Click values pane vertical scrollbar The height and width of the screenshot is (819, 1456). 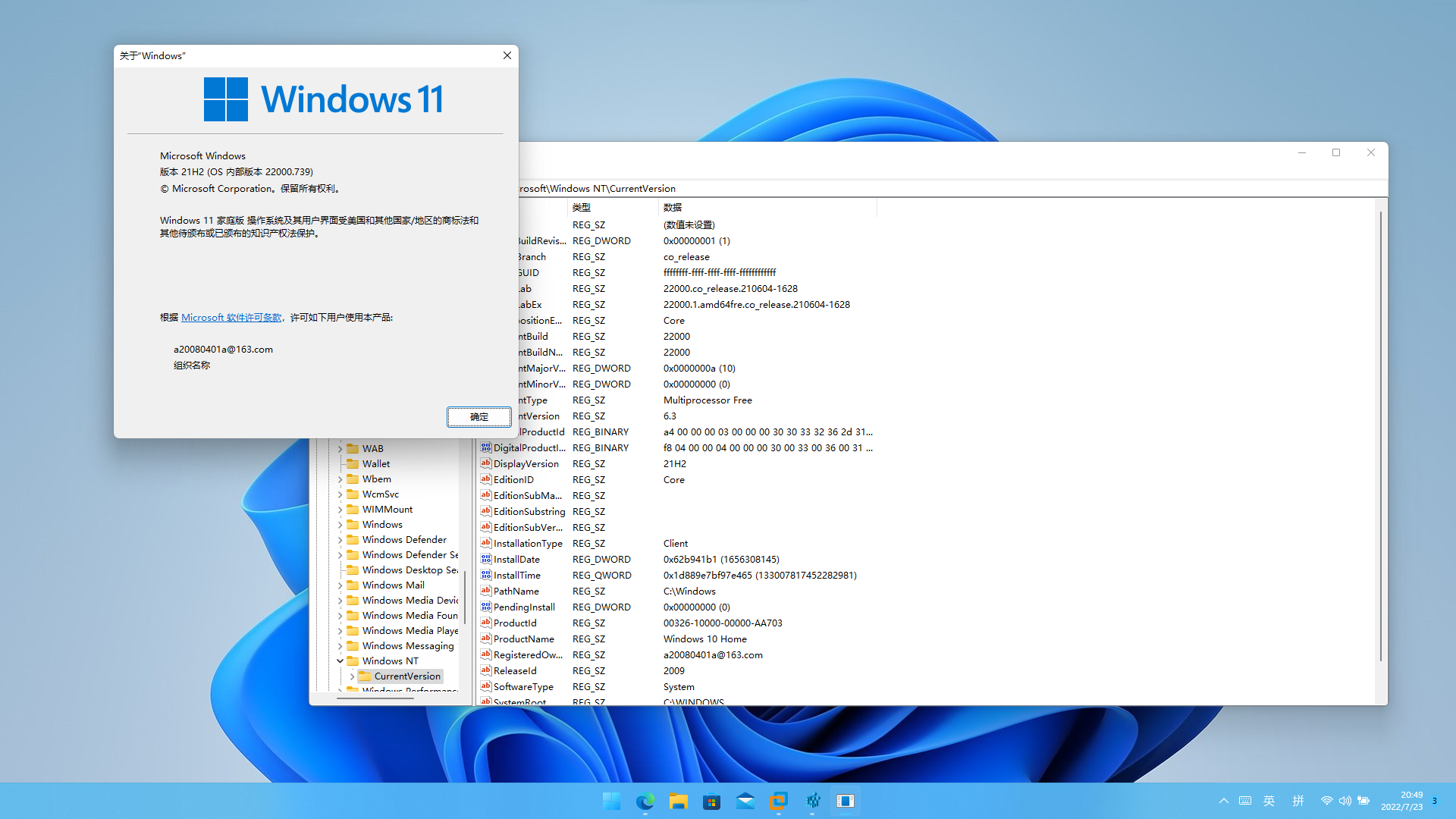1381,436
